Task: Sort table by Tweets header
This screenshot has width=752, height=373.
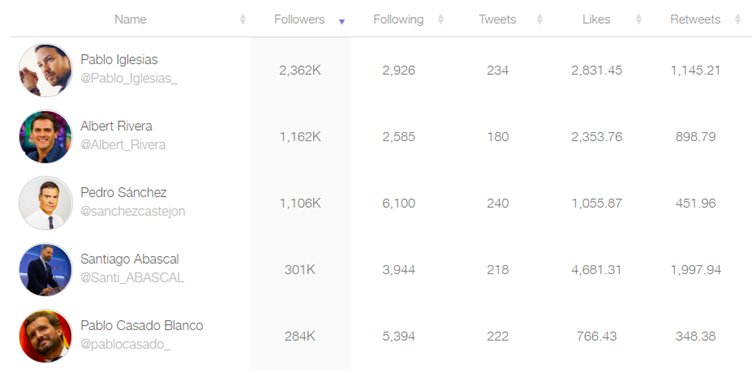Action: click(x=497, y=19)
